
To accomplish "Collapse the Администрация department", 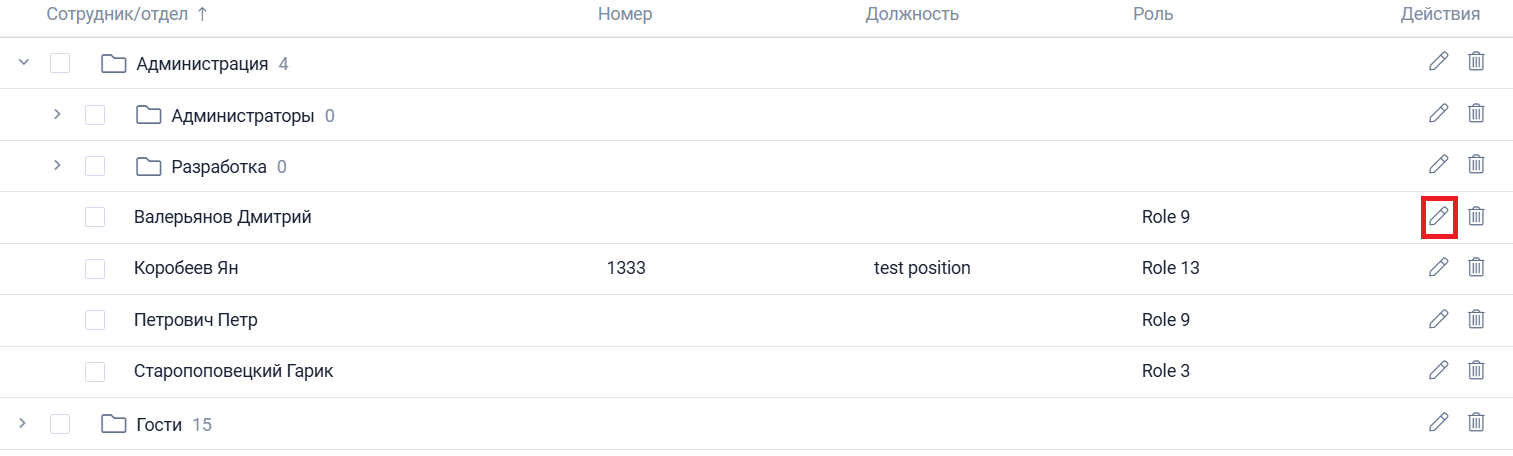I will [24, 64].
